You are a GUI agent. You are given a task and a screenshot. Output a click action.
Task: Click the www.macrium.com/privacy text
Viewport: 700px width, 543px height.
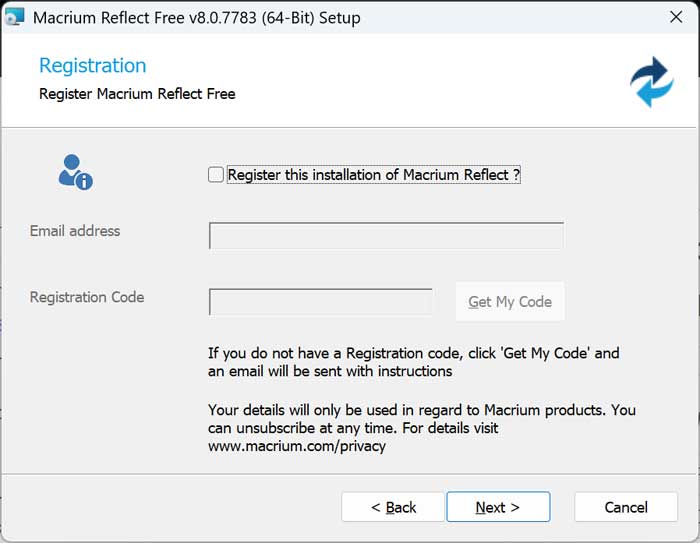[x=297, y=446]
